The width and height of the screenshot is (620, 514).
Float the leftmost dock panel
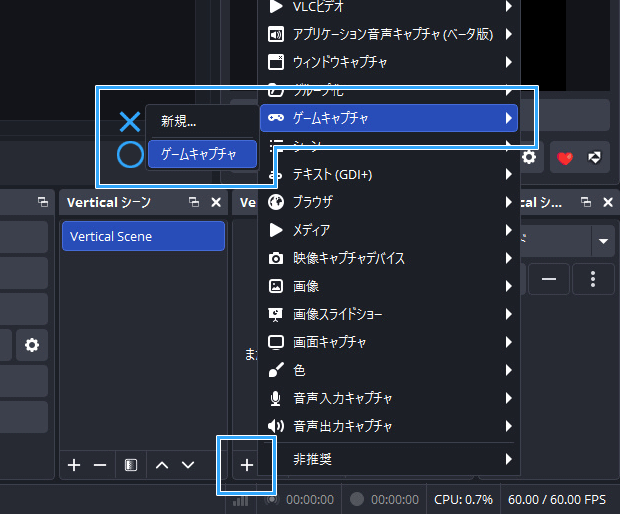point(43,202)
